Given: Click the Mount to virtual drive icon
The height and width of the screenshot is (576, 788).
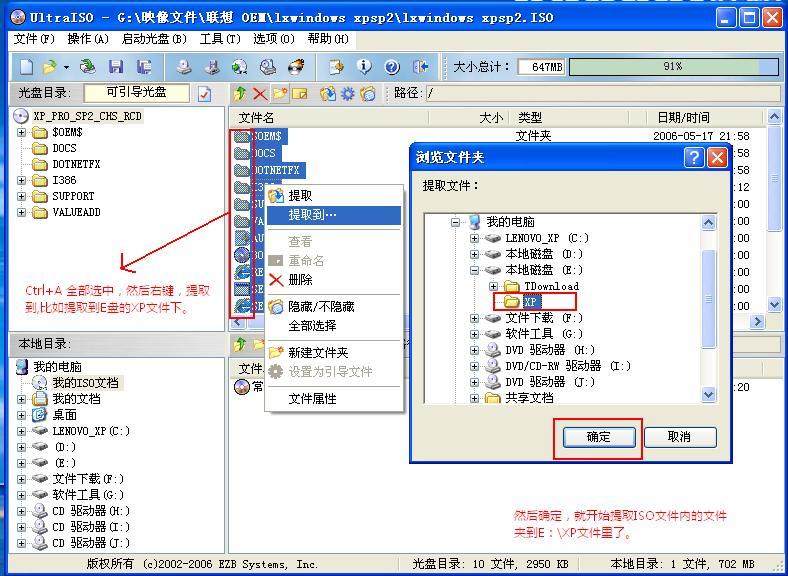Looking at the screenshot, I should pos(268,66).
